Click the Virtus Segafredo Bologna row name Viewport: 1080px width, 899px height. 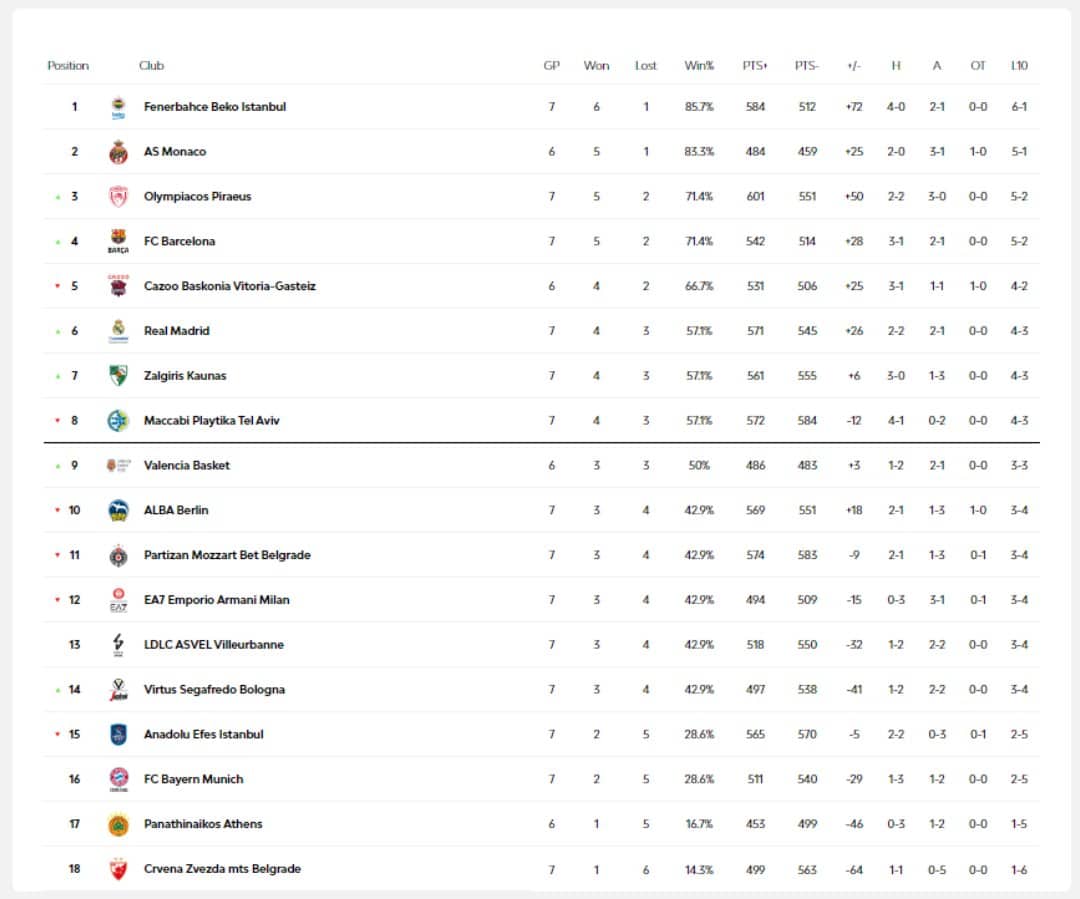click(214, 689)
